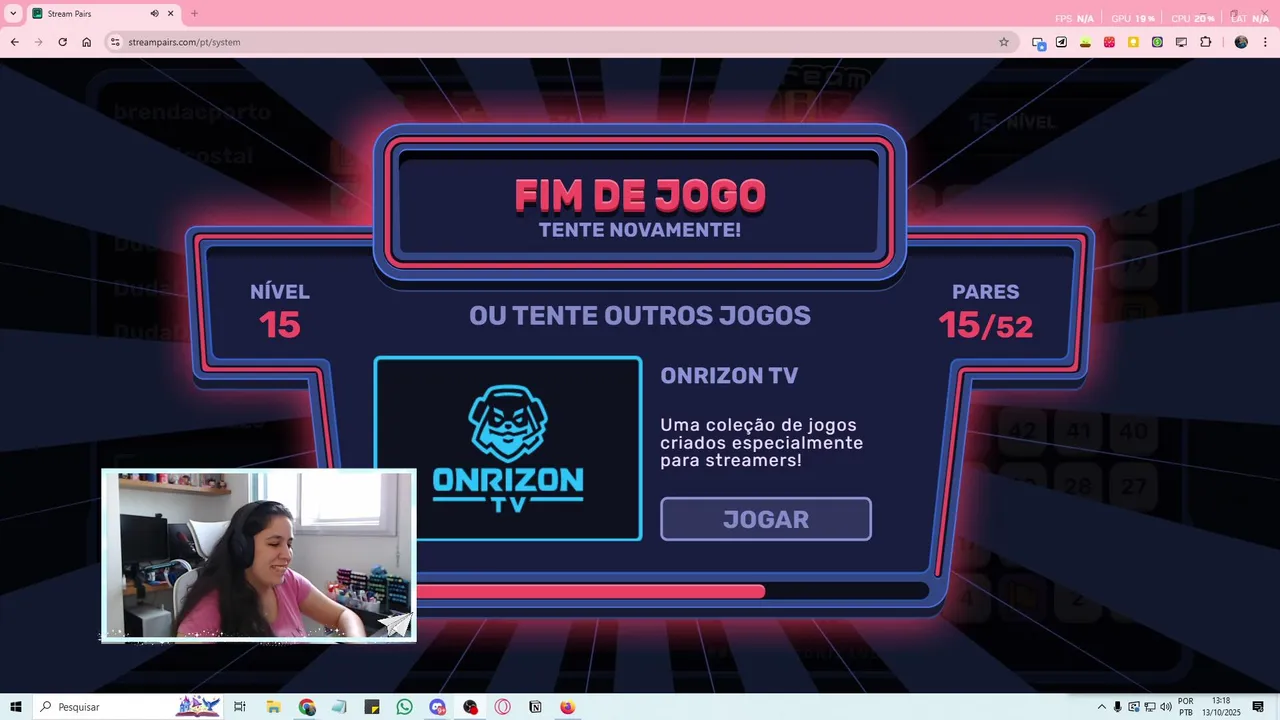Screen dimensions: 1280x720
Task: Open Opera browser from the taskbar
Action: pos(502,707)
